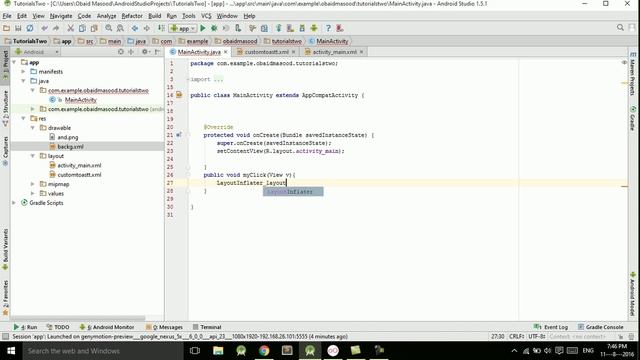Click the Attach debugger icon

[238, 28]
